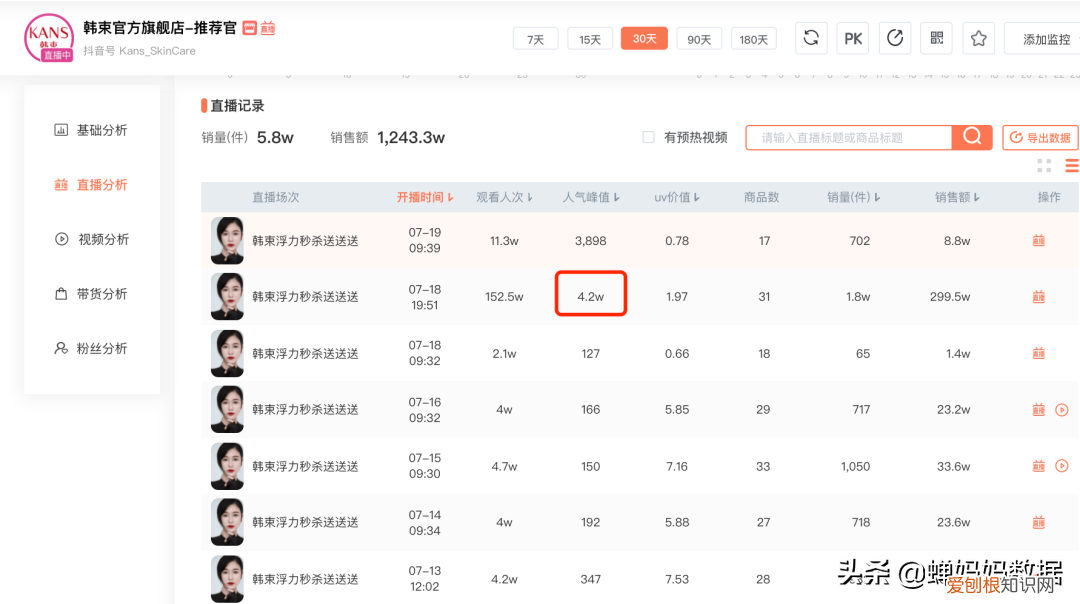Image resolution: width=1080 pixels, height=604 pixels.
Task: Click the magnifier search icon
Action: 971,137
